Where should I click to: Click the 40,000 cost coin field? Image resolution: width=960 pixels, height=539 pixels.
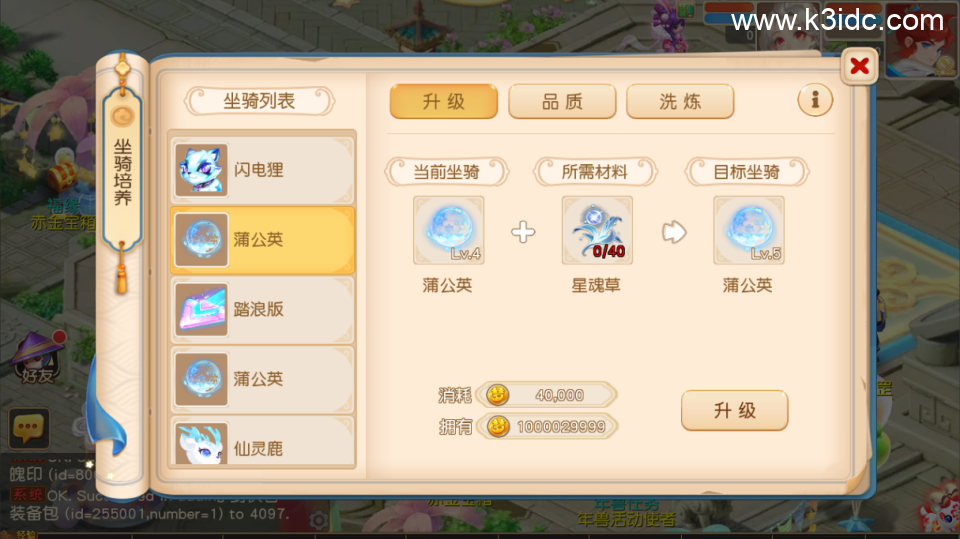pyautogui.click(x=547, y=395)
